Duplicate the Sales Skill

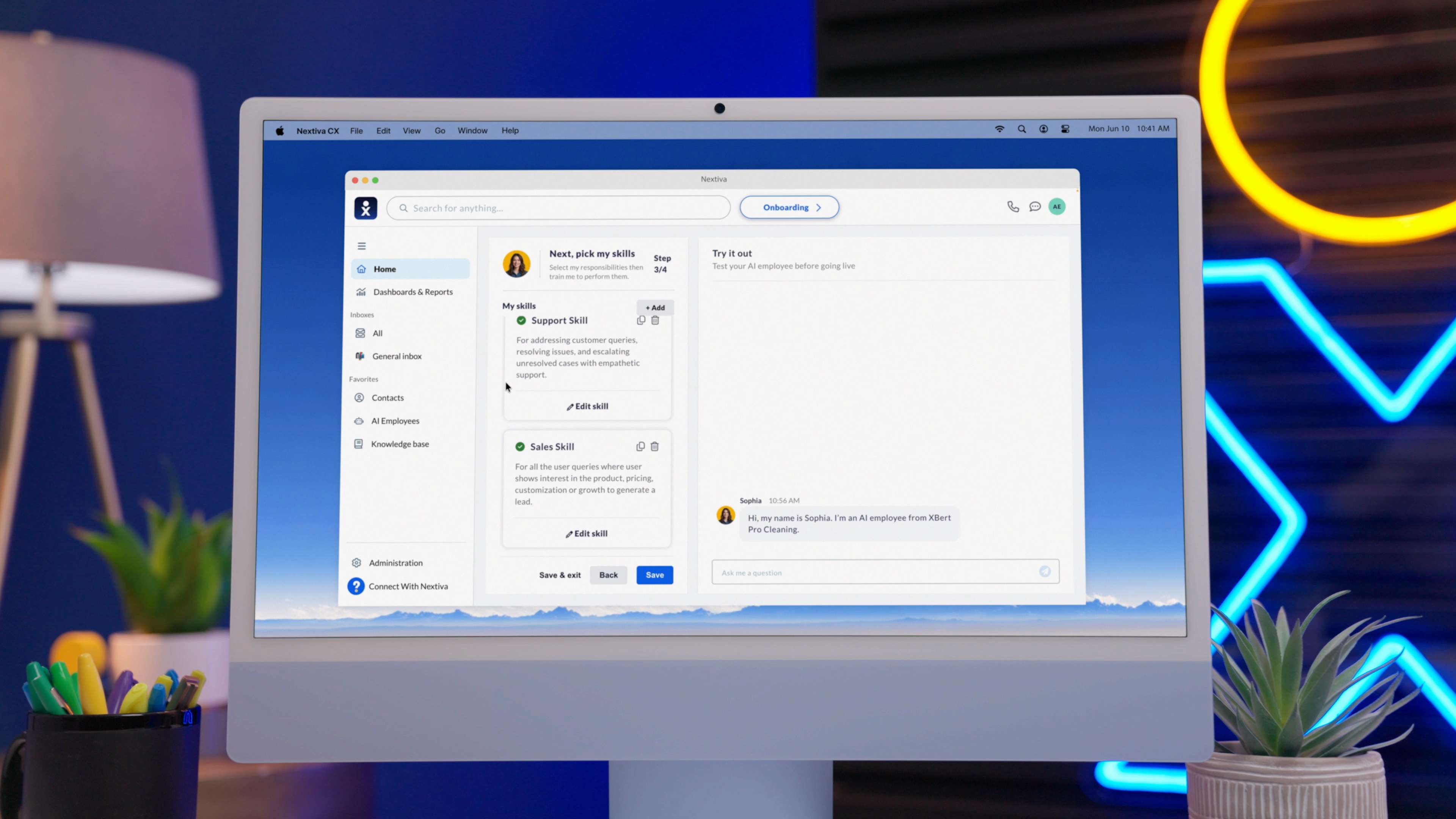[x=640, y=447]
